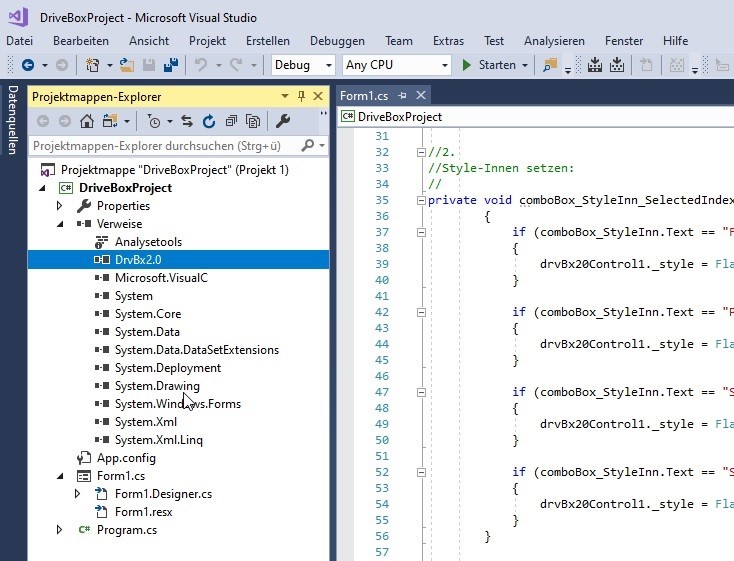734x561 pixels.
Task: Collapse the if block at line 37
Action: pos(421,232)
